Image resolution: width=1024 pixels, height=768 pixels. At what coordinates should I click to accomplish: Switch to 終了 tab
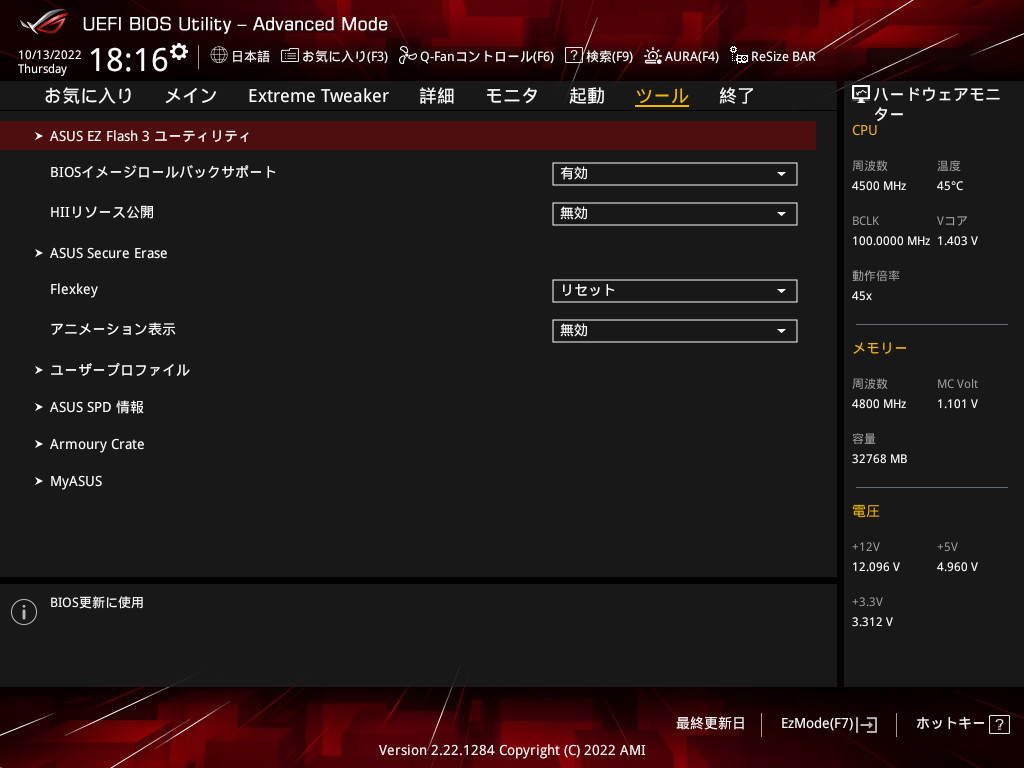pyautogui.click(x=737, y=96)
